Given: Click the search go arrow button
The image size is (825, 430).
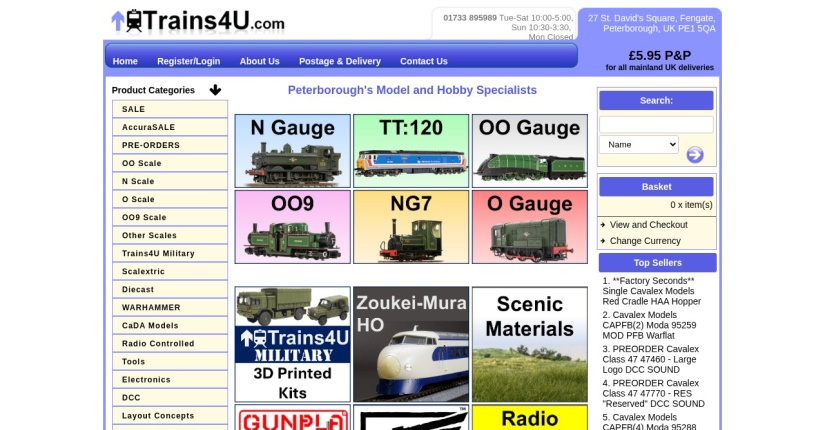Looking at the screenshot, I should pyautogui.click(x=695, y=155).
